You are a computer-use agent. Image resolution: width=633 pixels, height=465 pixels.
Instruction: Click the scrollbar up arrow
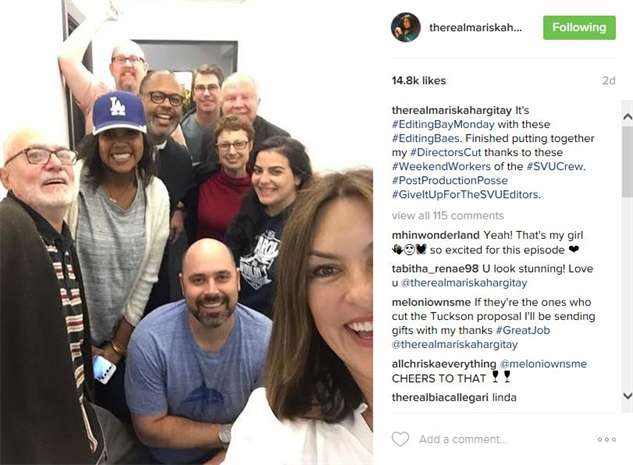(627, 117)
